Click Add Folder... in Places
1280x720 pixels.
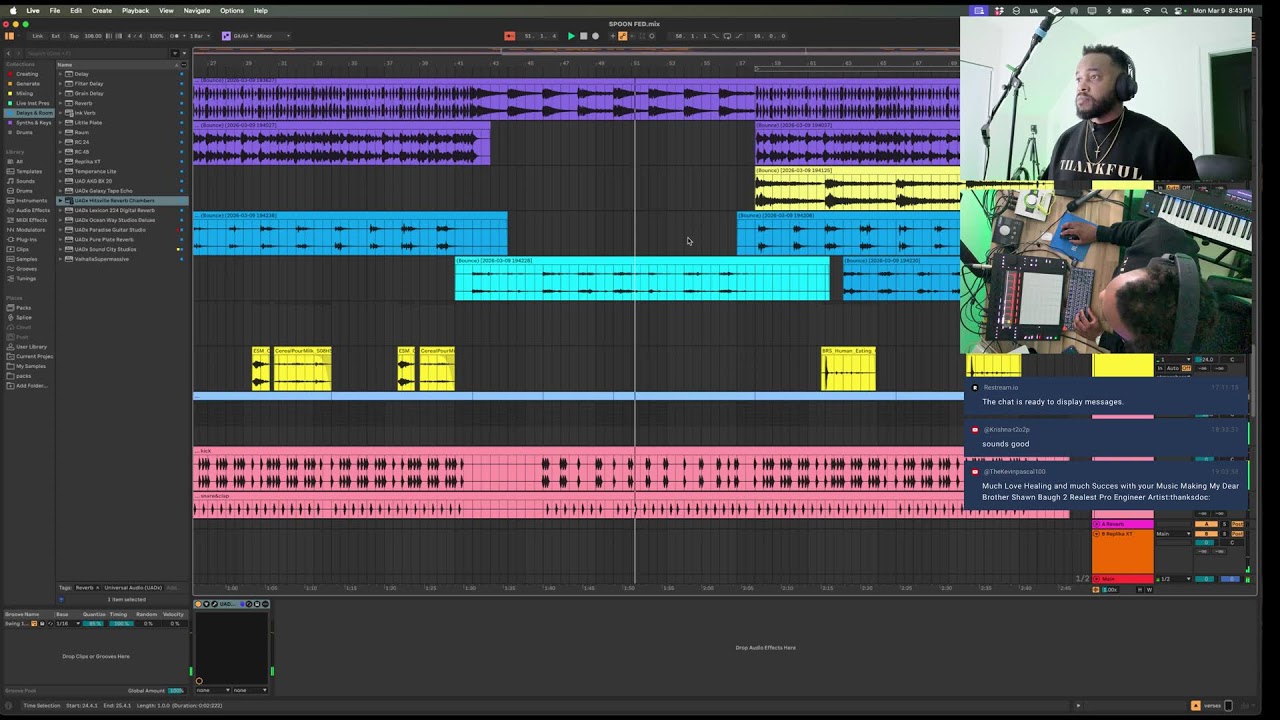pyautogui.click(x=31, y=385)
